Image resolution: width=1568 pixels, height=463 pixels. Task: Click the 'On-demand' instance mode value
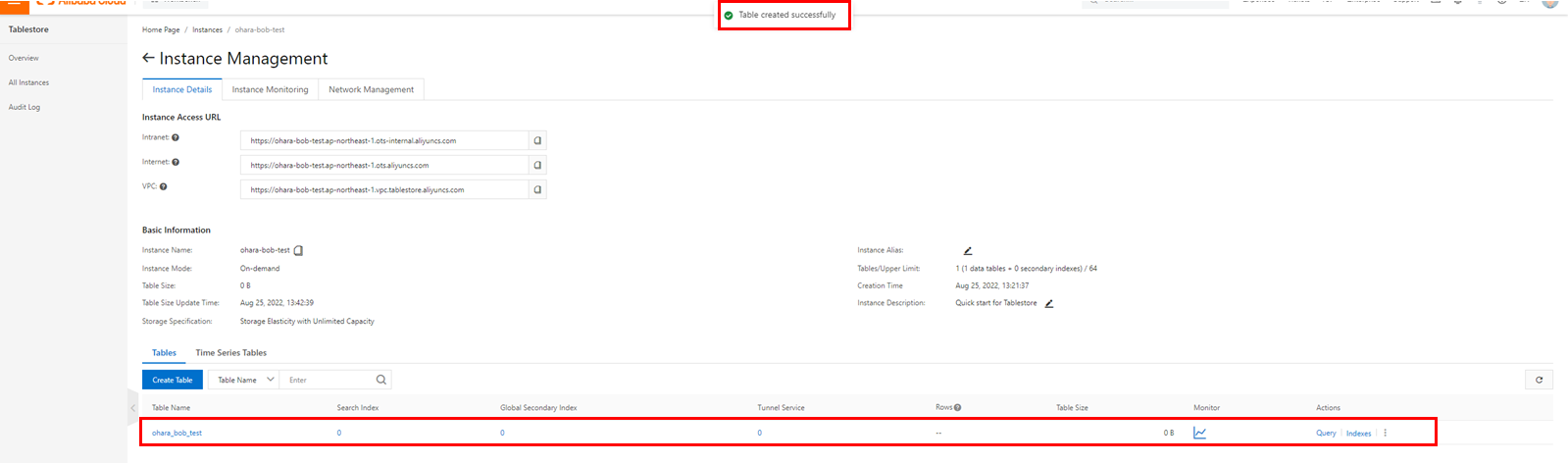260,268
